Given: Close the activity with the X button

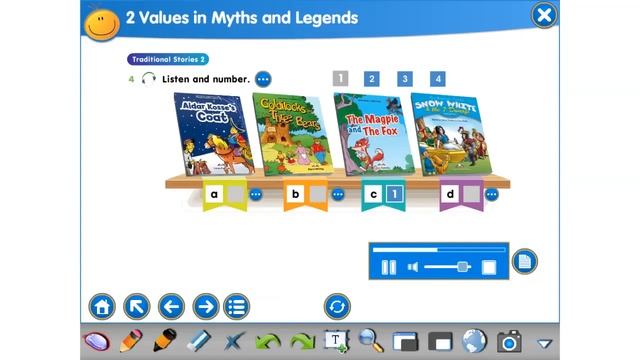Looking at the screenshot, I should tap(544, 16).
